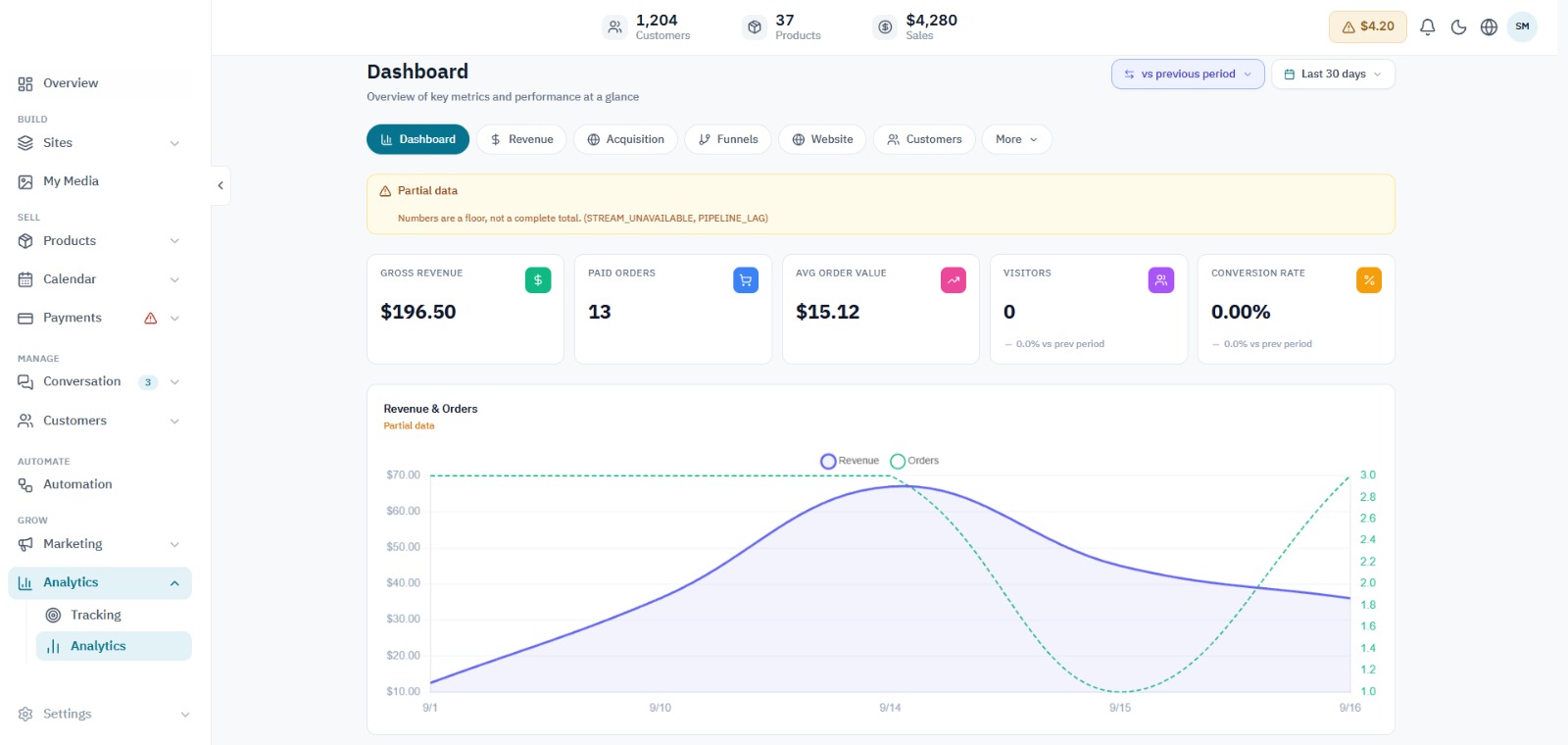Expand the Products chevron in sidebar
1568x745 pixels.
(x=174, y=241)
